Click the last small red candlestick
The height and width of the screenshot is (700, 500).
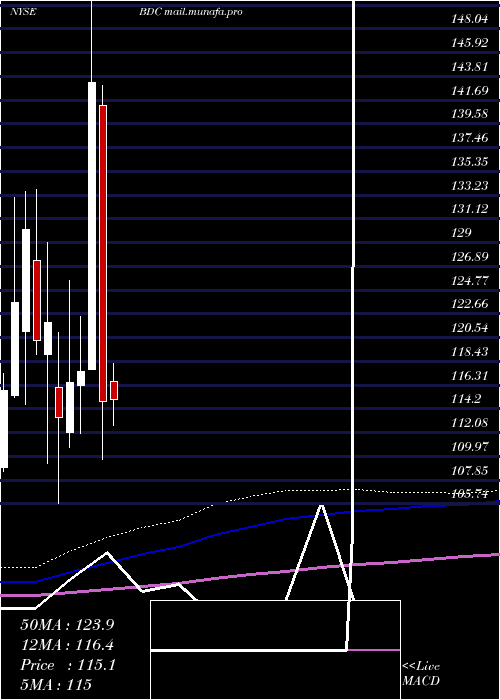(x=114, y=390)
